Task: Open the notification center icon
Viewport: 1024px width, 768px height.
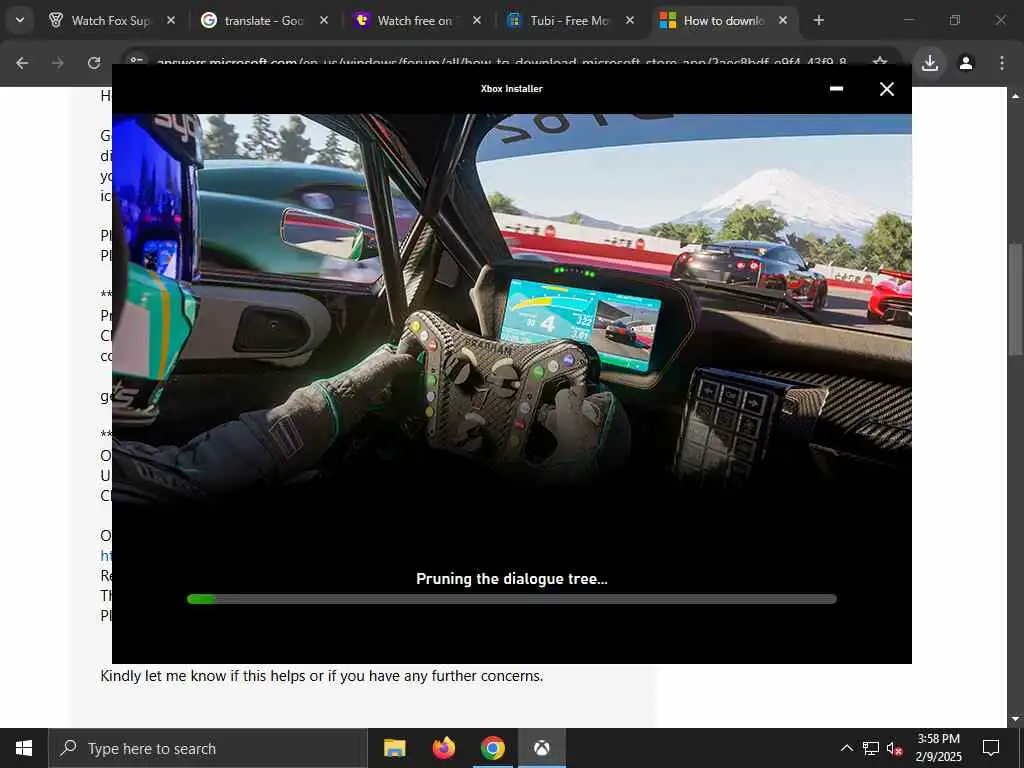Action: click(x=991, y=748)
